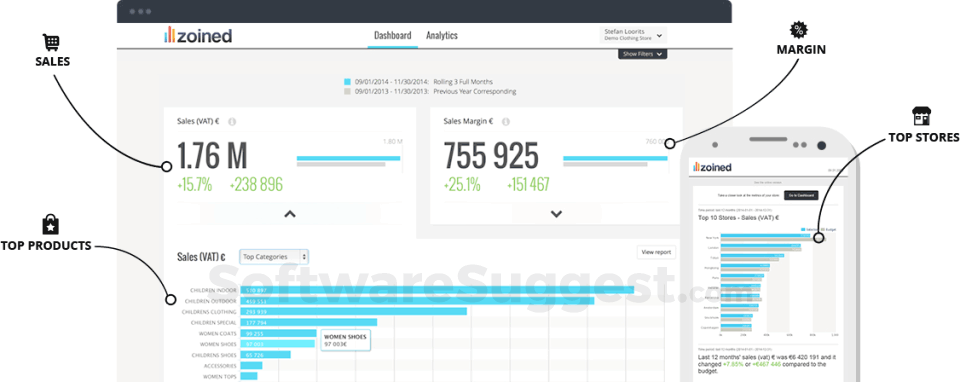This screenshot has height=382, width=960.
Task: Select the CHILDRENS SHOES bar
Action: coord(265,355)
